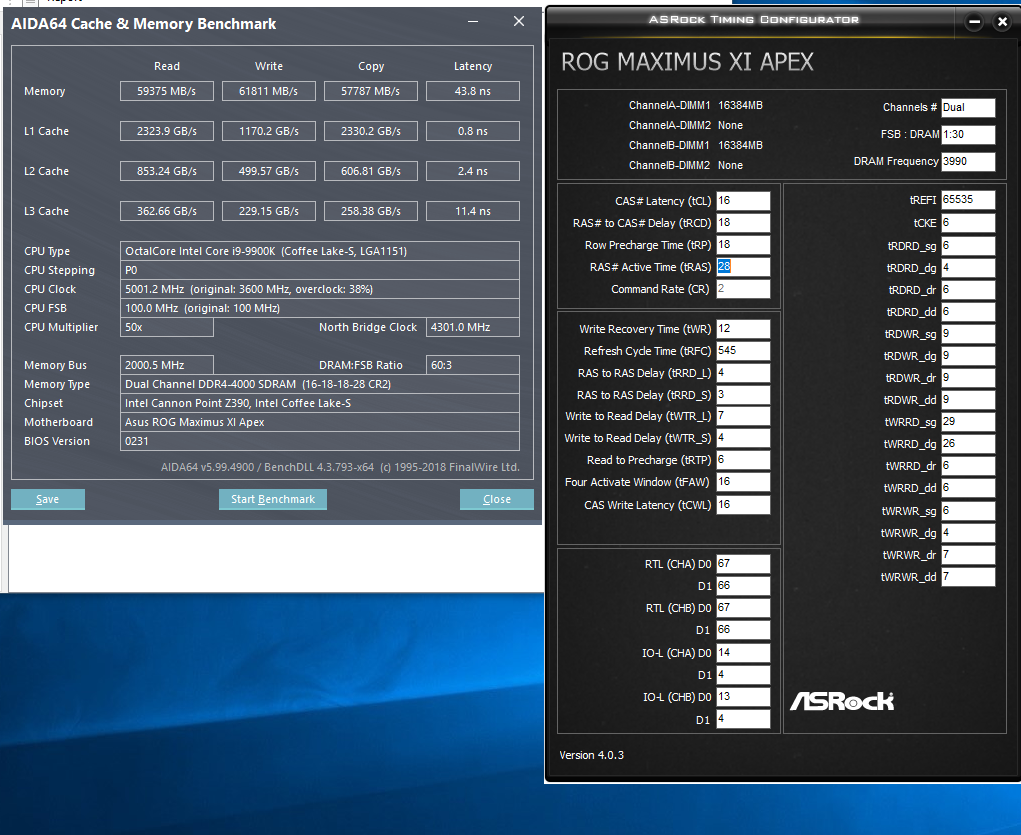Select the tWRRD_dr value field
1021x835 pixels.
click(x=968, y=466)
